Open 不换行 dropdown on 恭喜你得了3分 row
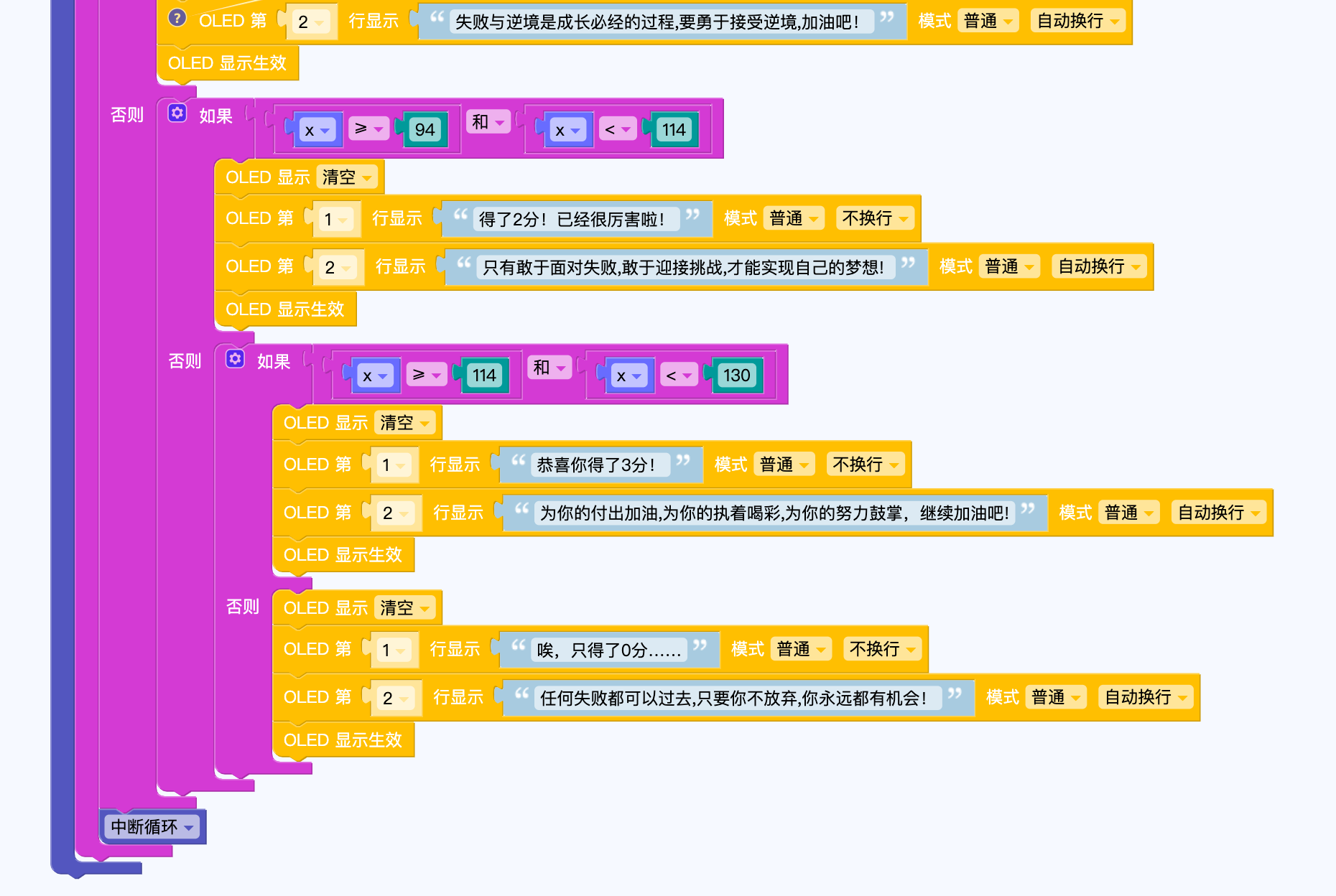Viewport: 1336px width, 896px height. [866, 465]
